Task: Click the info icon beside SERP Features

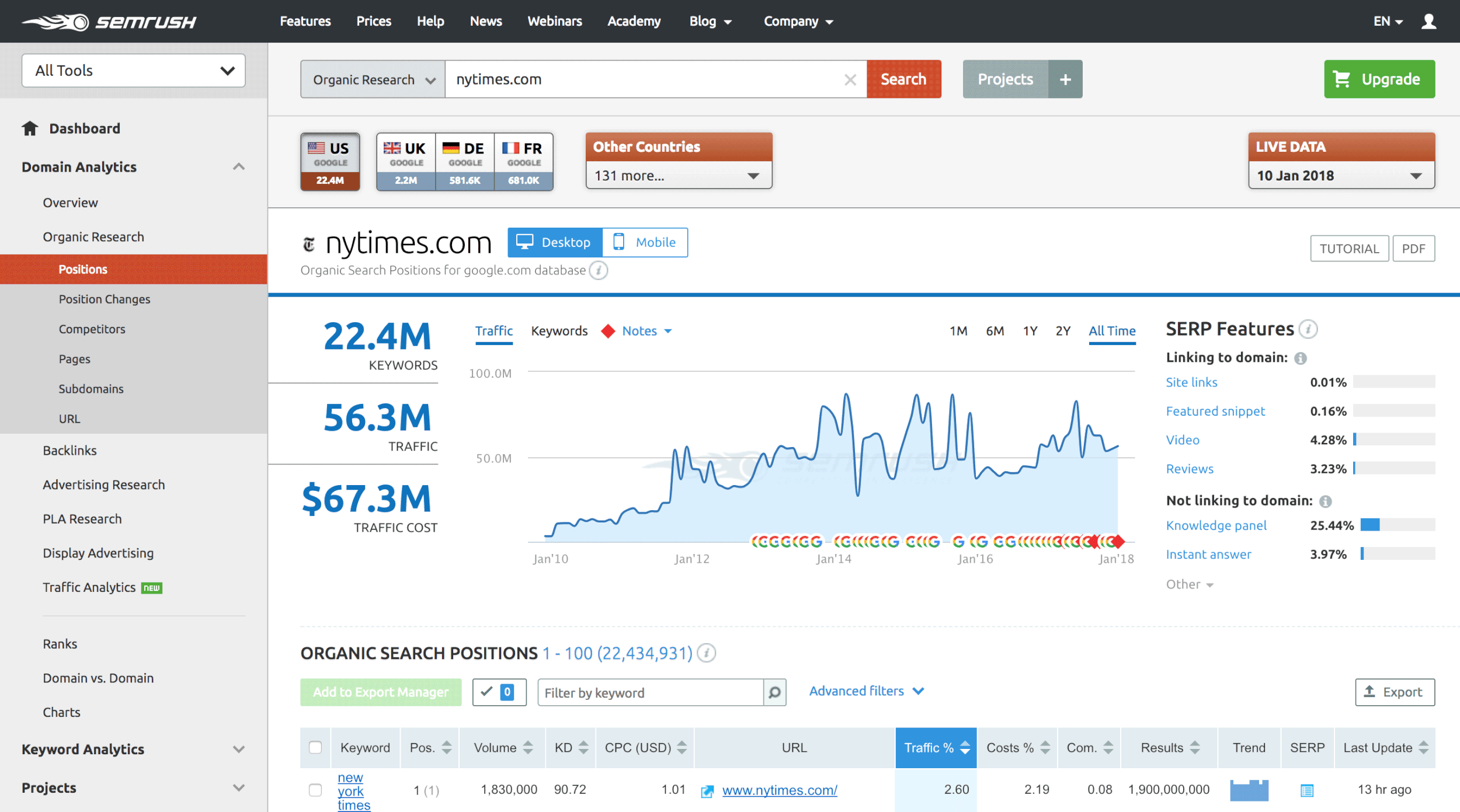Action: click(x=1308, y=329)
